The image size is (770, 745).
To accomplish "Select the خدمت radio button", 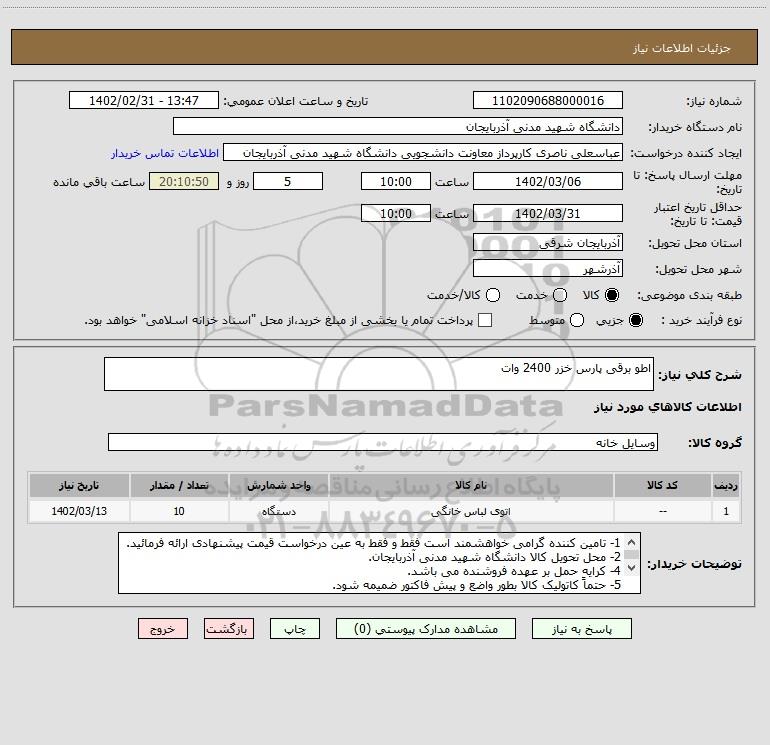I will tap(560, 295).
